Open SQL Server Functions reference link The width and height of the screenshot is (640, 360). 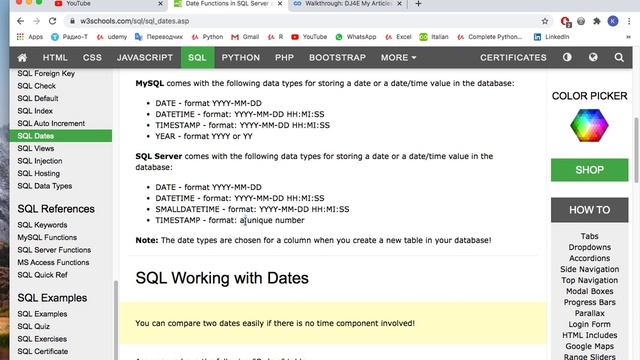tap(54, 250)
